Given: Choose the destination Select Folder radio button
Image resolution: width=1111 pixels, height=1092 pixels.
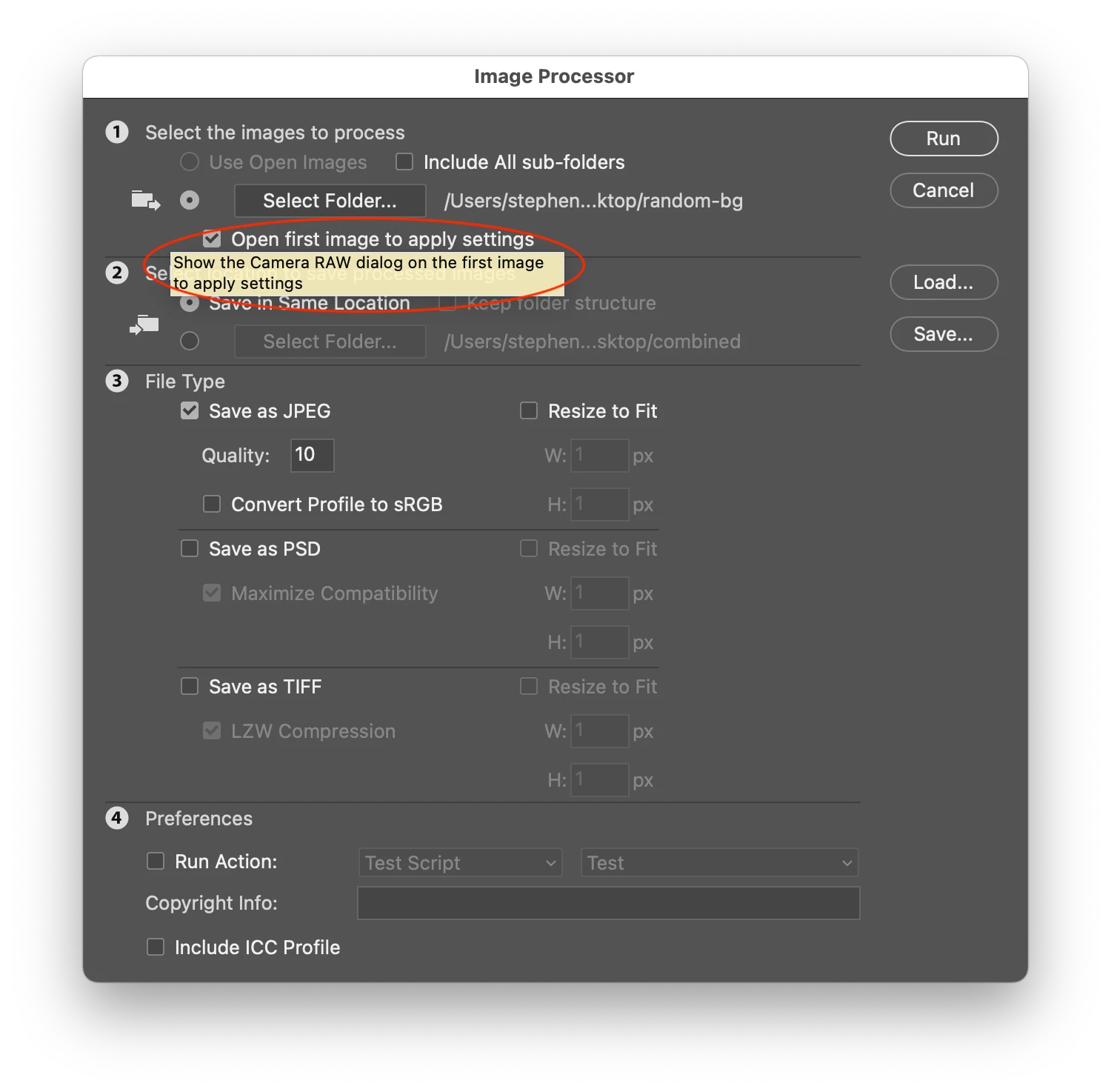Looking at the screenshot, I should coord(190,341).
